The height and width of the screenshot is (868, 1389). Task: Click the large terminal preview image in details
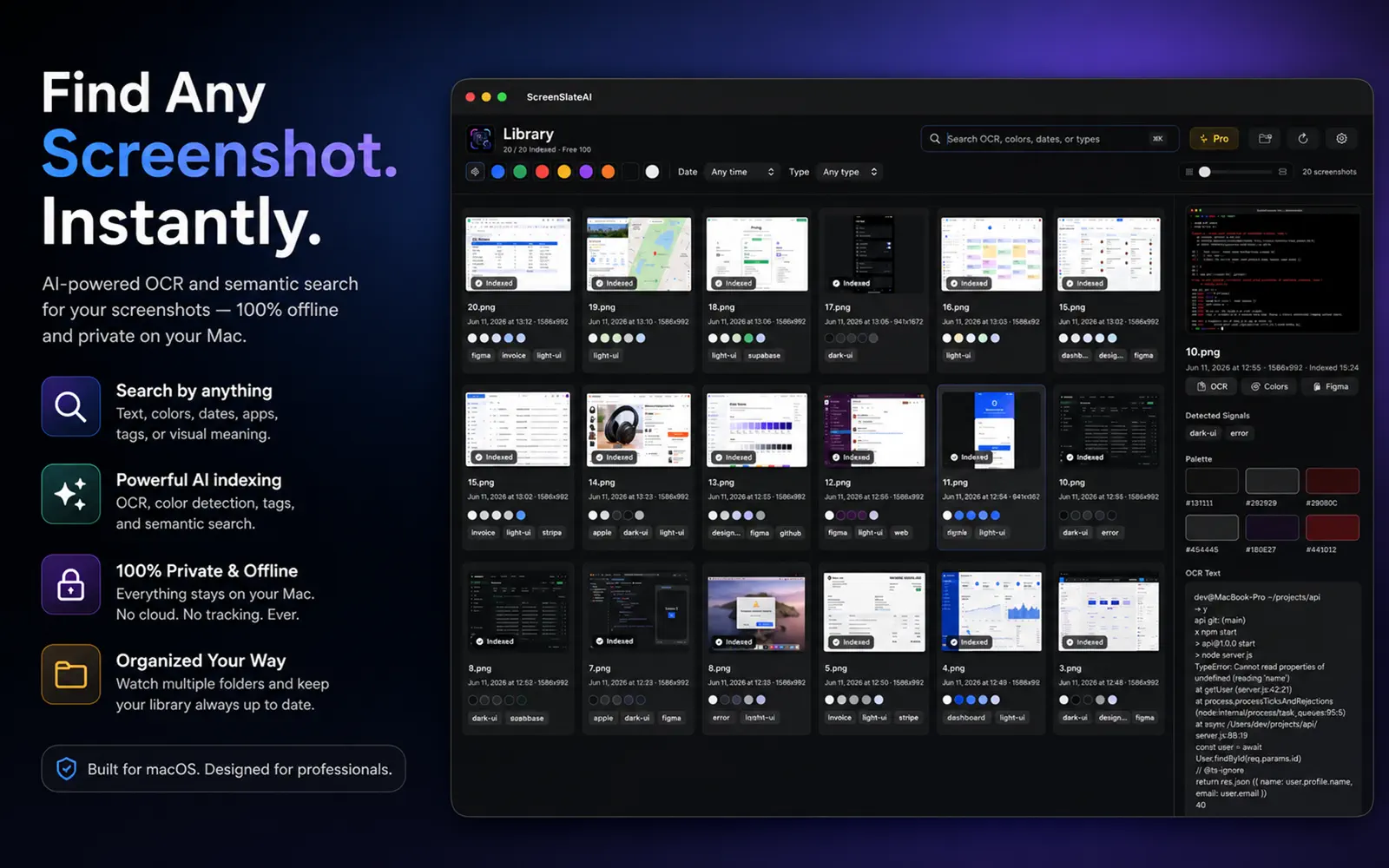click(1273, 270)
